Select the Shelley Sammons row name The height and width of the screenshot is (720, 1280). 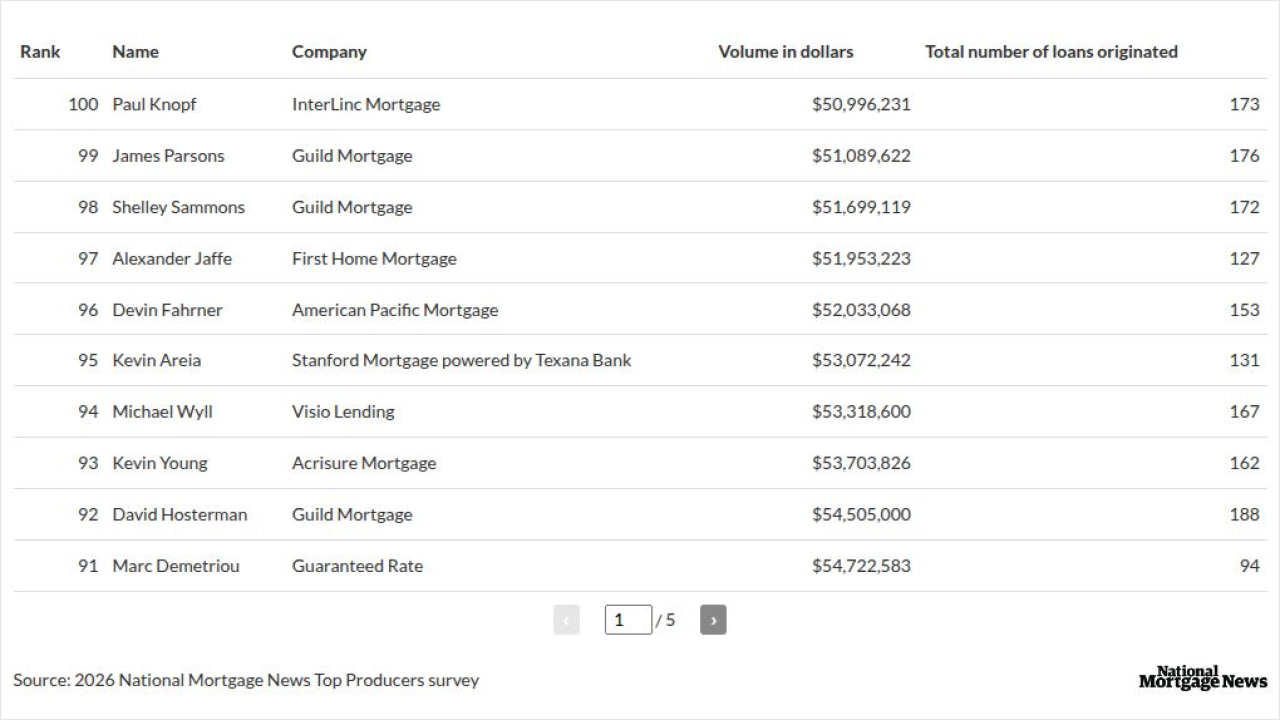(178, 207)
